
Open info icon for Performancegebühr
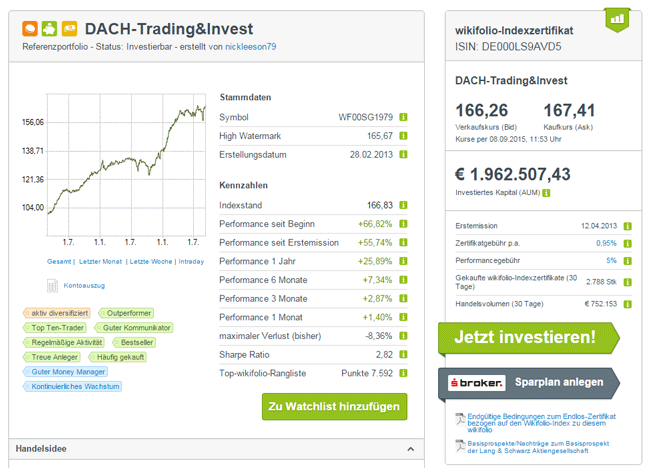pyautogui.click(x=628, y=261)
